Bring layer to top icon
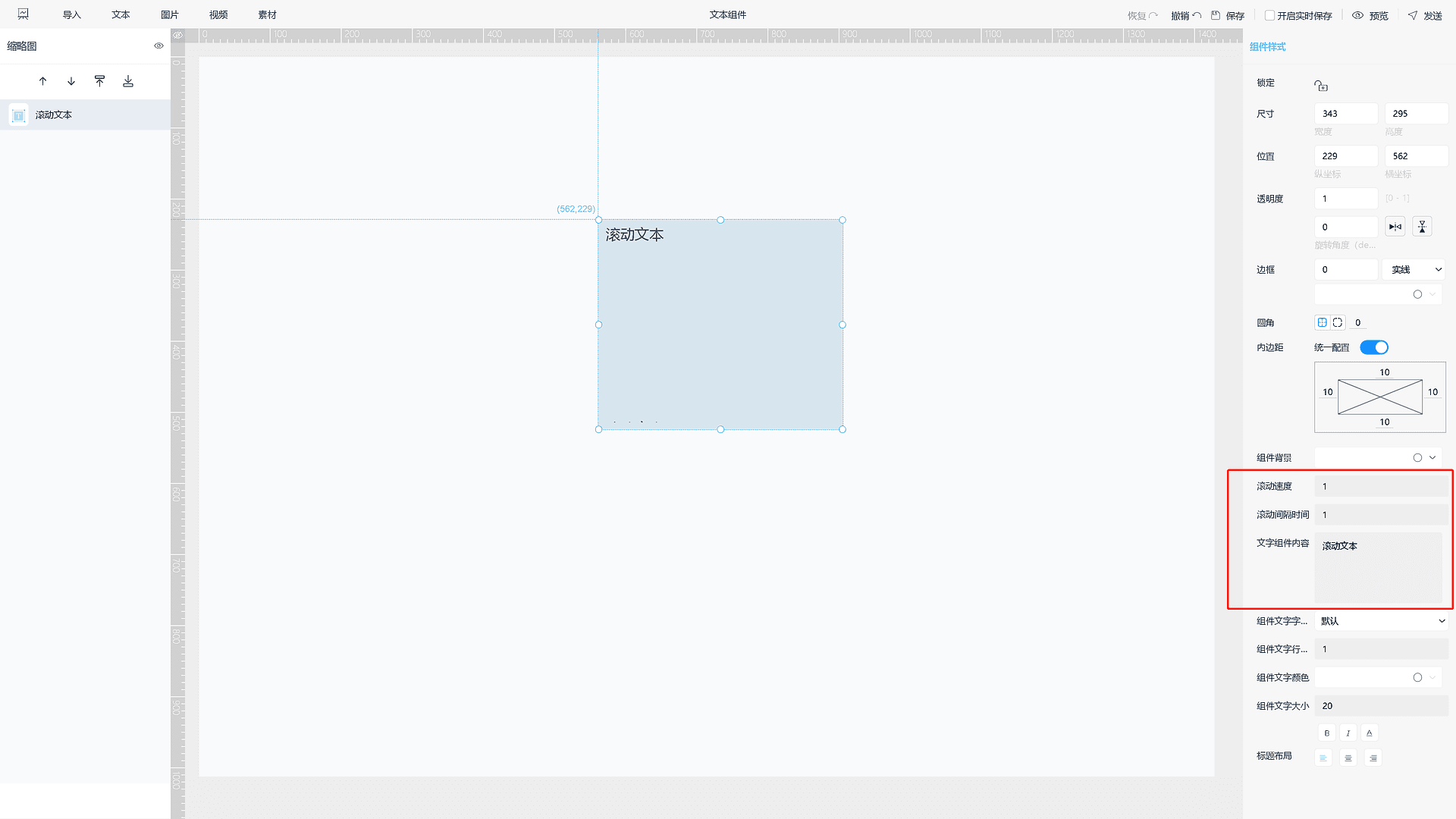This screenshot has width=1456, height=819. [99, 81]
